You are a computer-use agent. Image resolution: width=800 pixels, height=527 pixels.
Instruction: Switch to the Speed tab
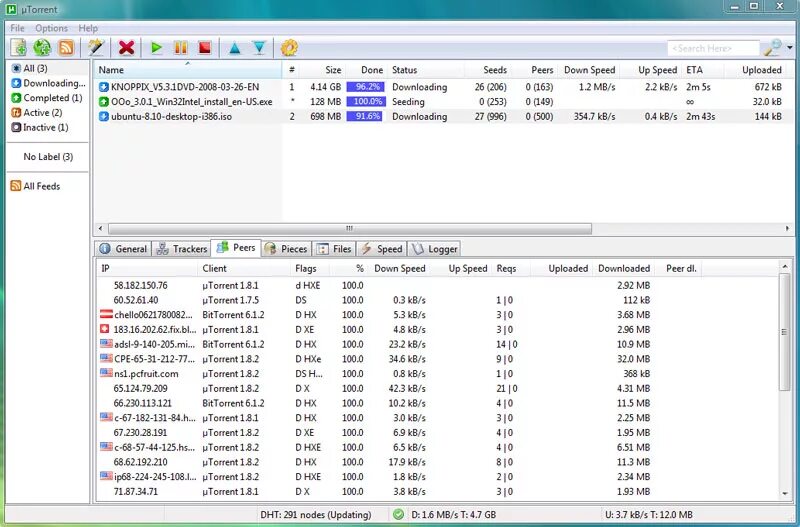point(382,249)
